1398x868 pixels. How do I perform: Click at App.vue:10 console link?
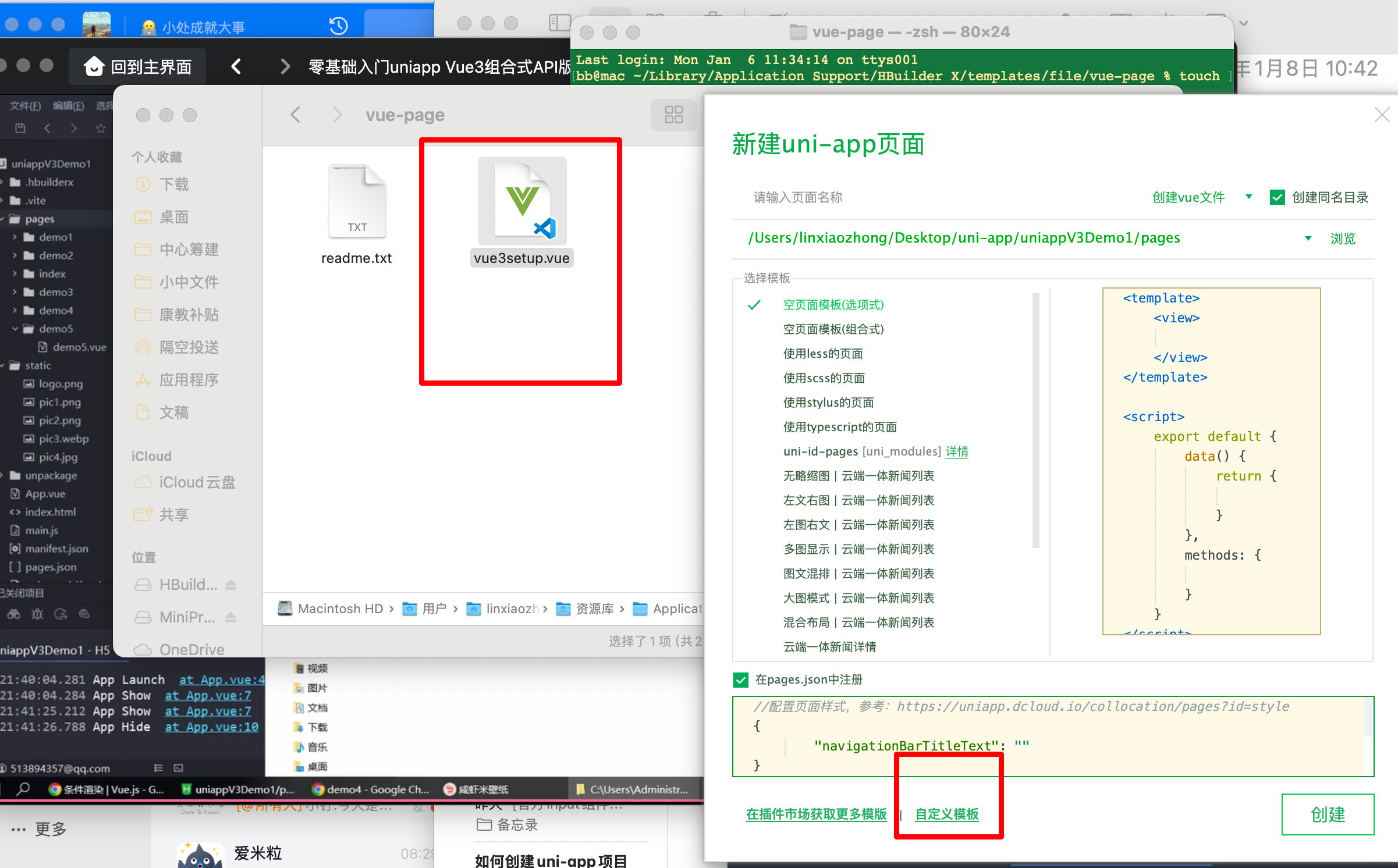211,727
